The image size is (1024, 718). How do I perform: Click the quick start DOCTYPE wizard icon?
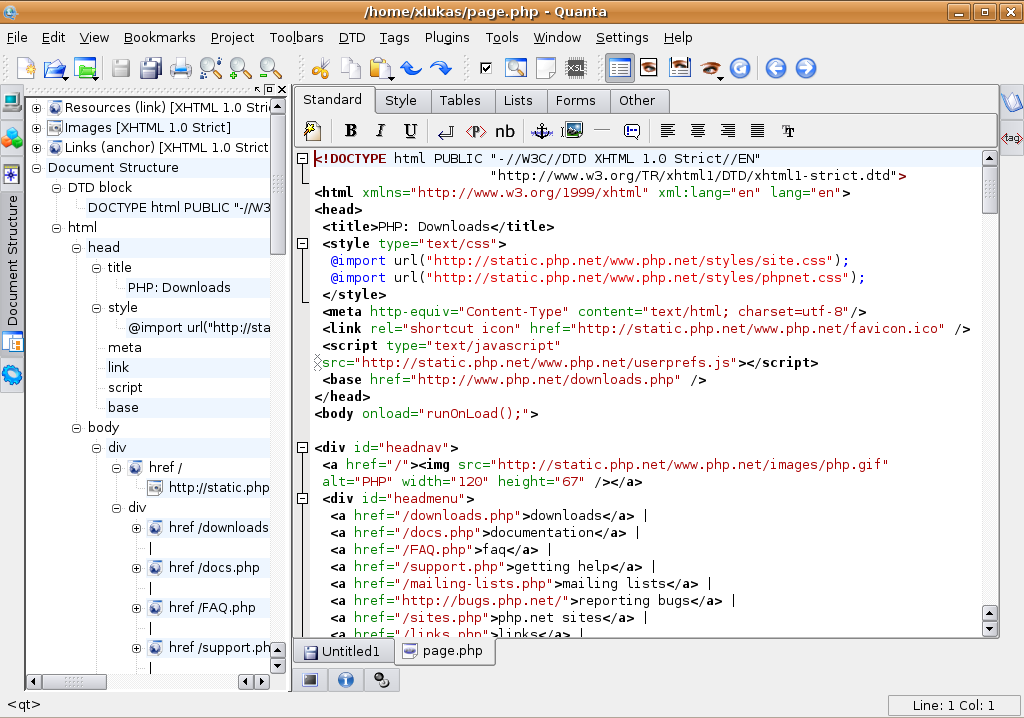tap(312, 131)
